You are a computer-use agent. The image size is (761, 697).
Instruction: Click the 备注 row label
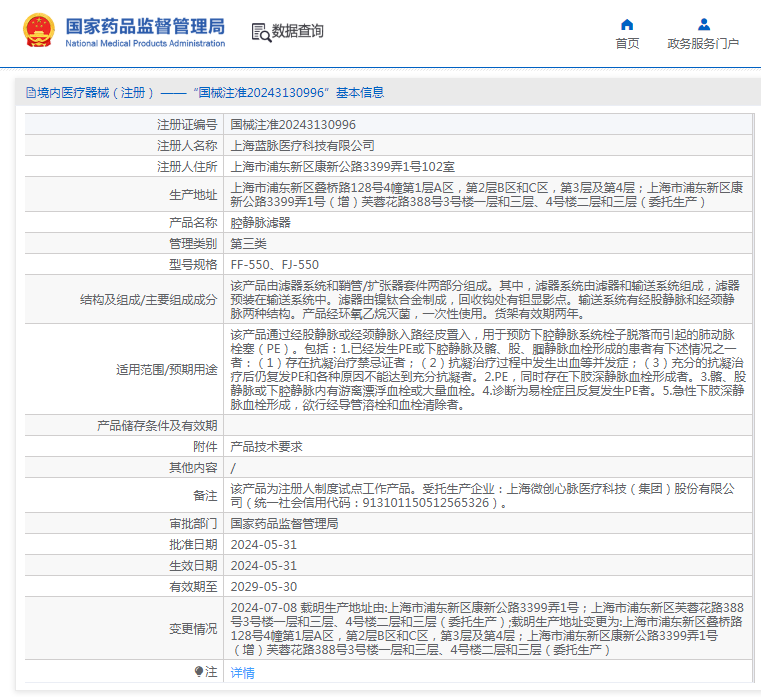[205, 496]
